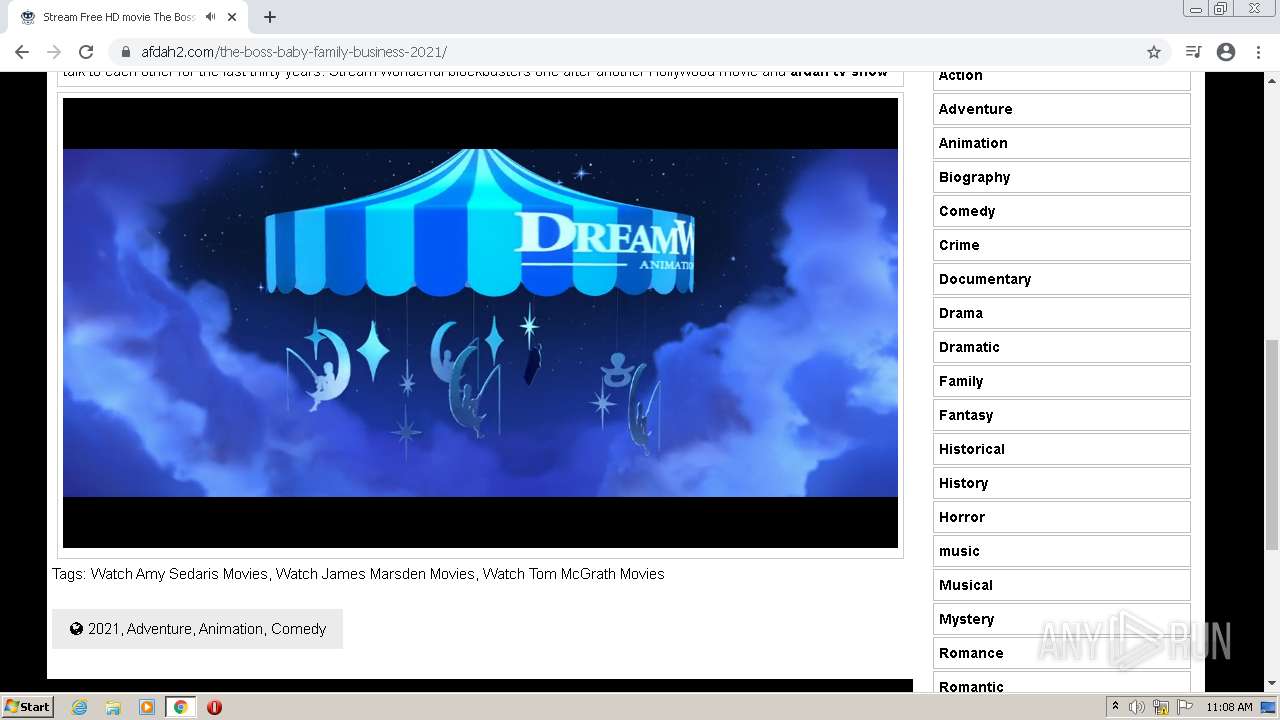Open the Chrome profile icon
The height and width of the screenshot is (720, 1280).
point(1226,52)
